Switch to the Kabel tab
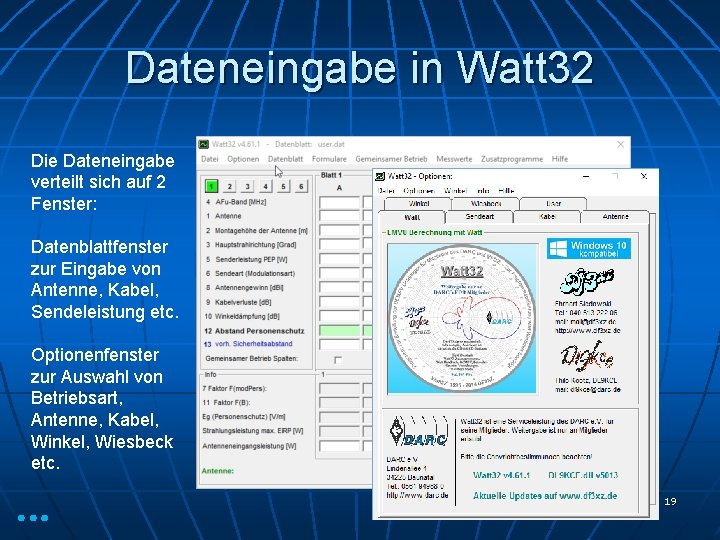Viewport: 720px width, 540px height. [x=547, y=217]
